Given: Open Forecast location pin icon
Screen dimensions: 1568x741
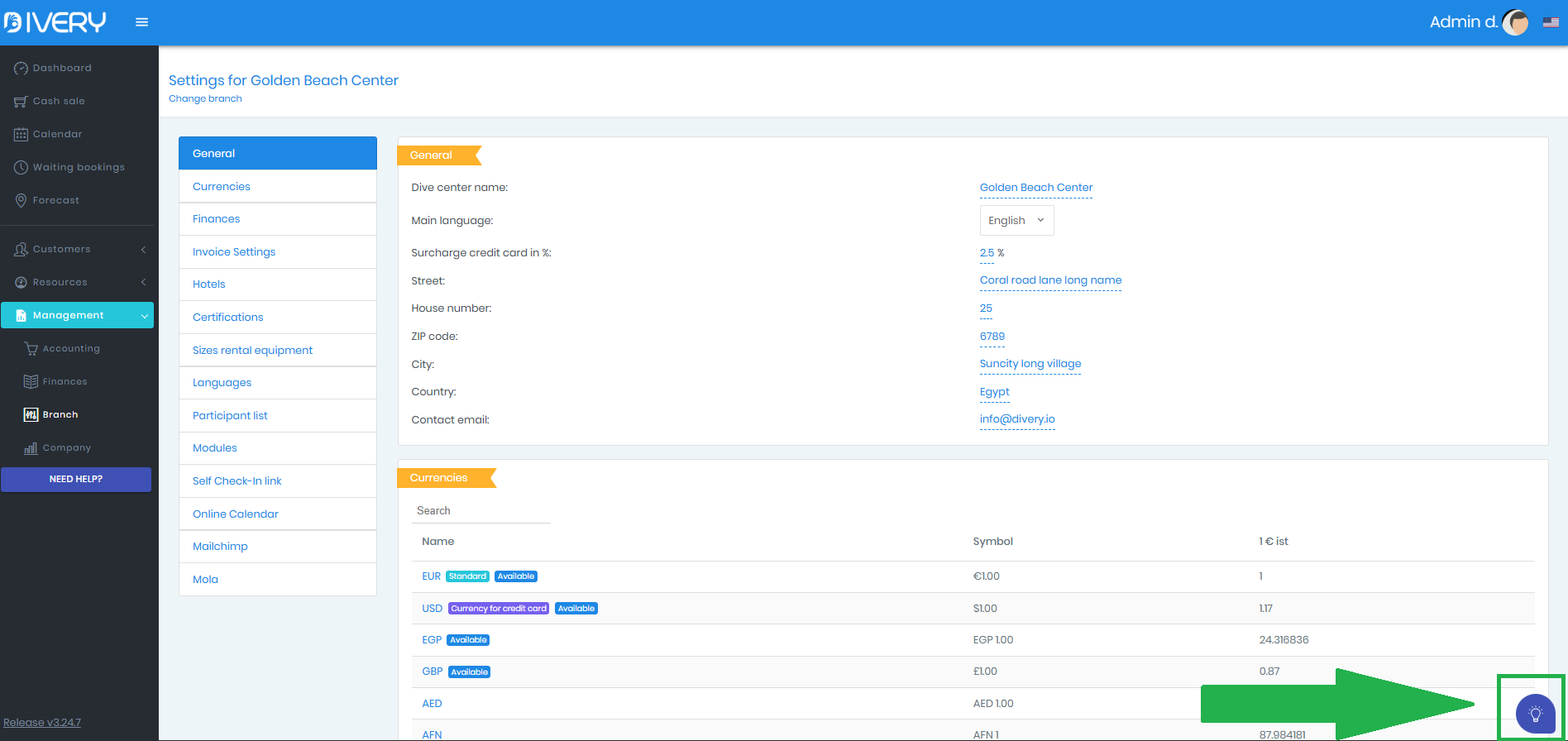Looking at the screenshot, I should pyautogui.click(x=21, y=200).
